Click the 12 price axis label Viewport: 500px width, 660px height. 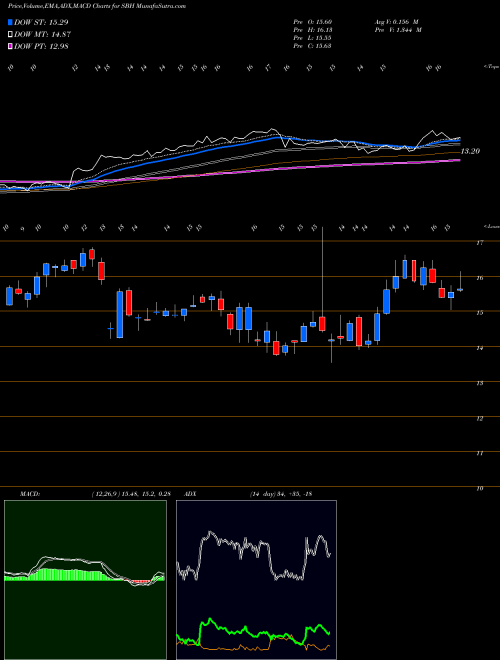pos(480,419)
